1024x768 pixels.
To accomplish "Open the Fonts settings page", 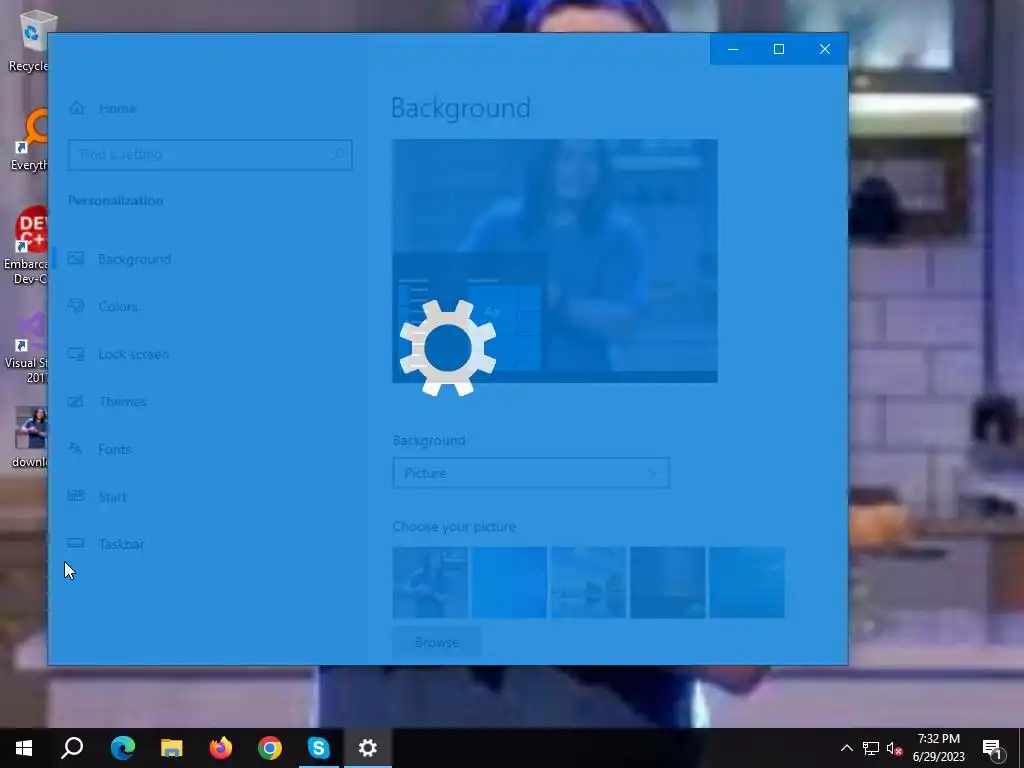I will click(115, 449).
